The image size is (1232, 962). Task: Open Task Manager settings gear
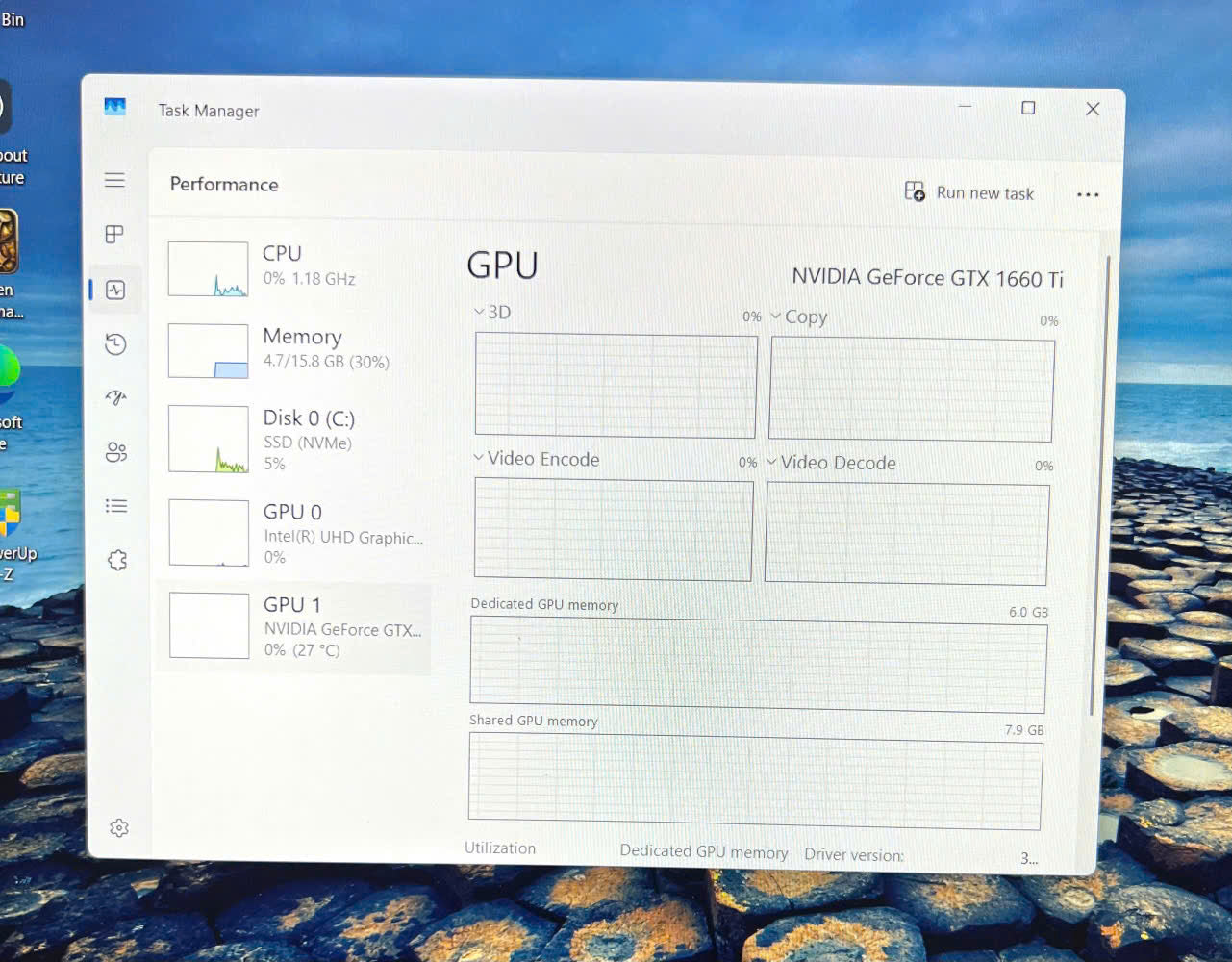[118, 827]
